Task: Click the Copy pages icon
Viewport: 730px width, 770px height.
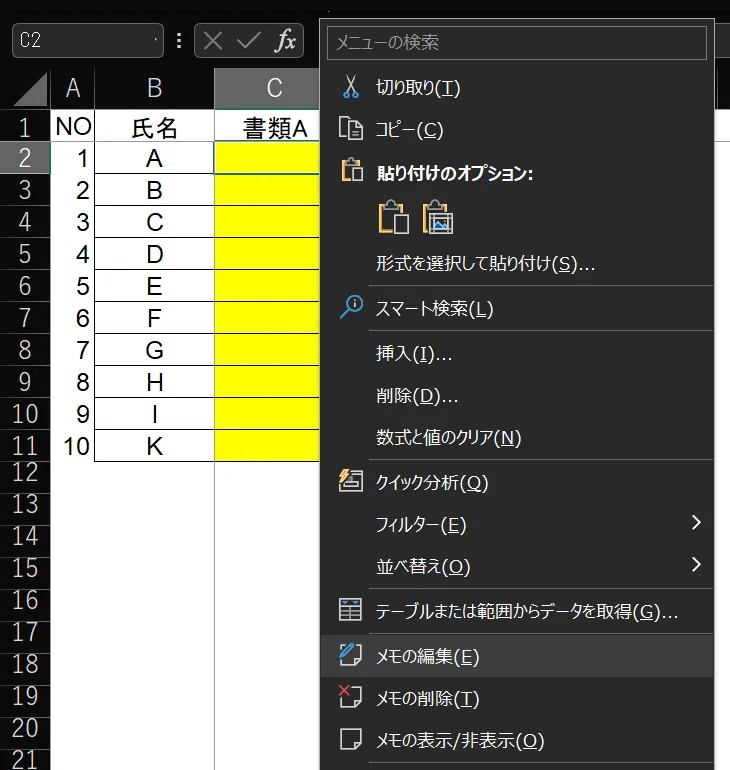Action: [x=351, y=129]
